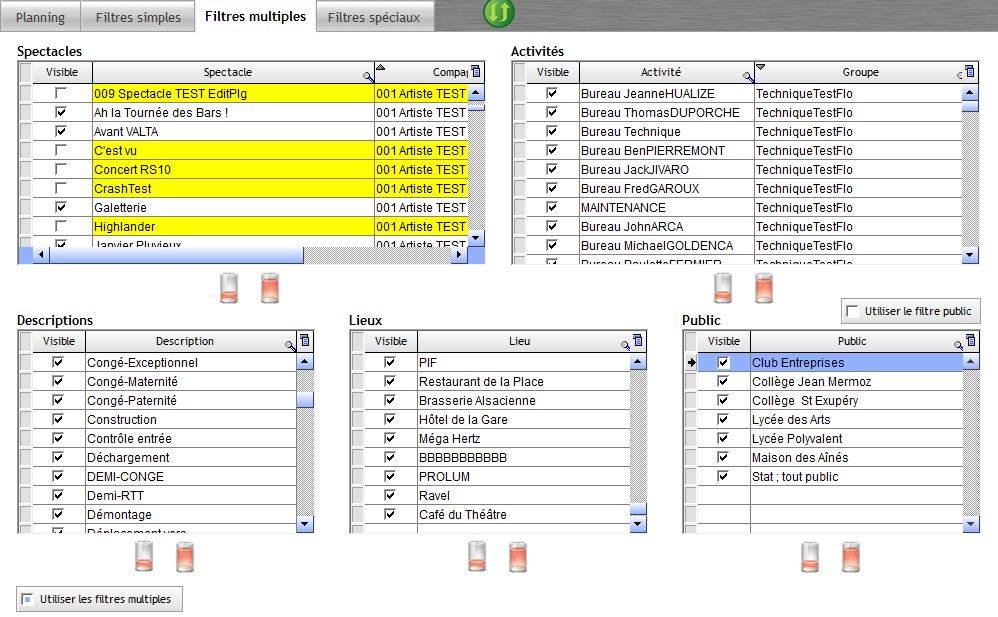Open the column chooser icon of Public grid
Screen dimensions: 998x617
click(970, 341)
